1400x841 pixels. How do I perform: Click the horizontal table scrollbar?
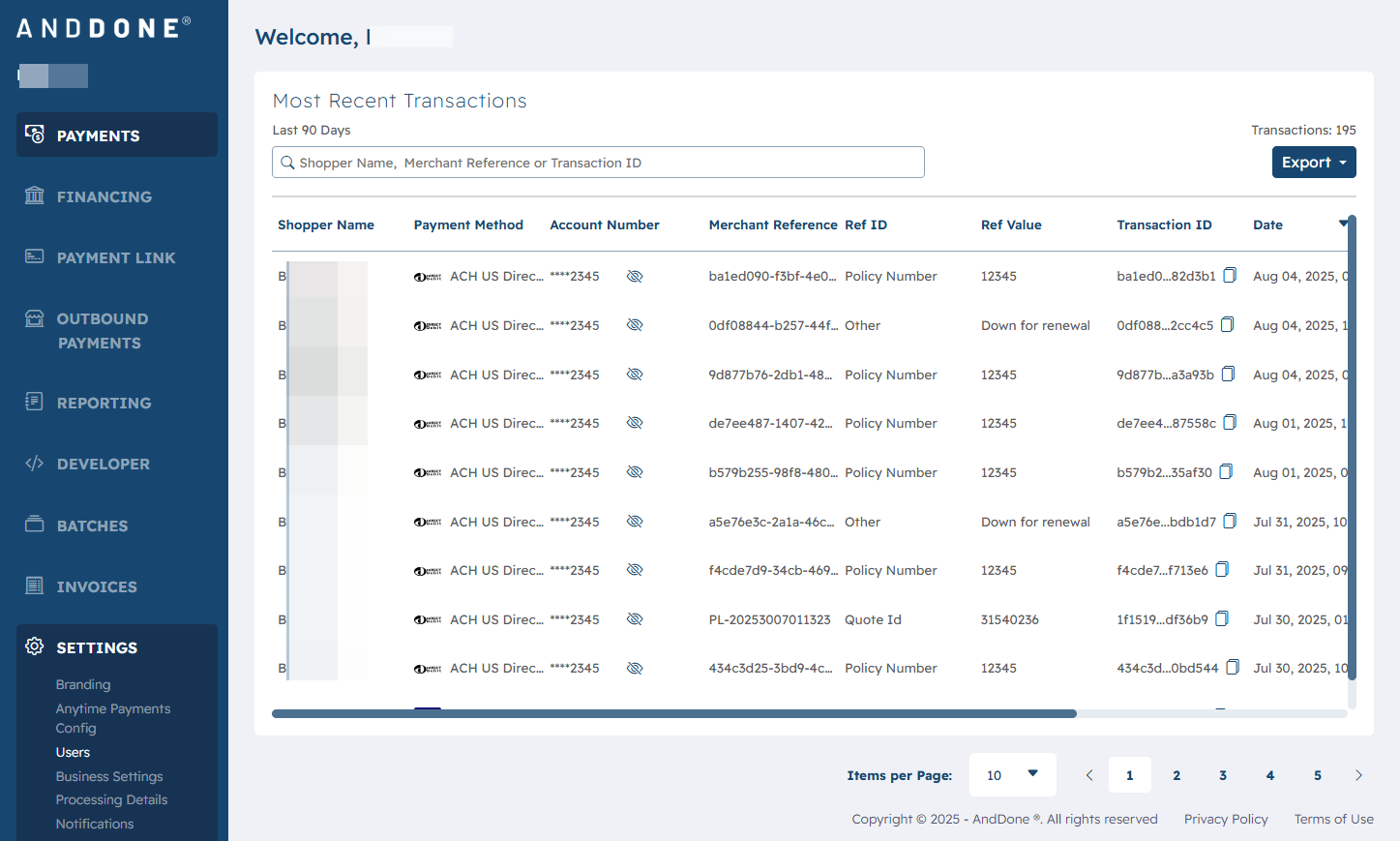[x=674, y=713]
